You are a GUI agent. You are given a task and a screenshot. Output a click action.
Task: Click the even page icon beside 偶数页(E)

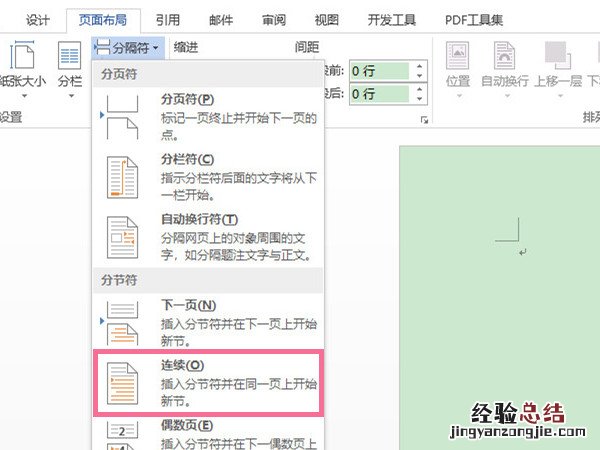(x=122, y=435)
